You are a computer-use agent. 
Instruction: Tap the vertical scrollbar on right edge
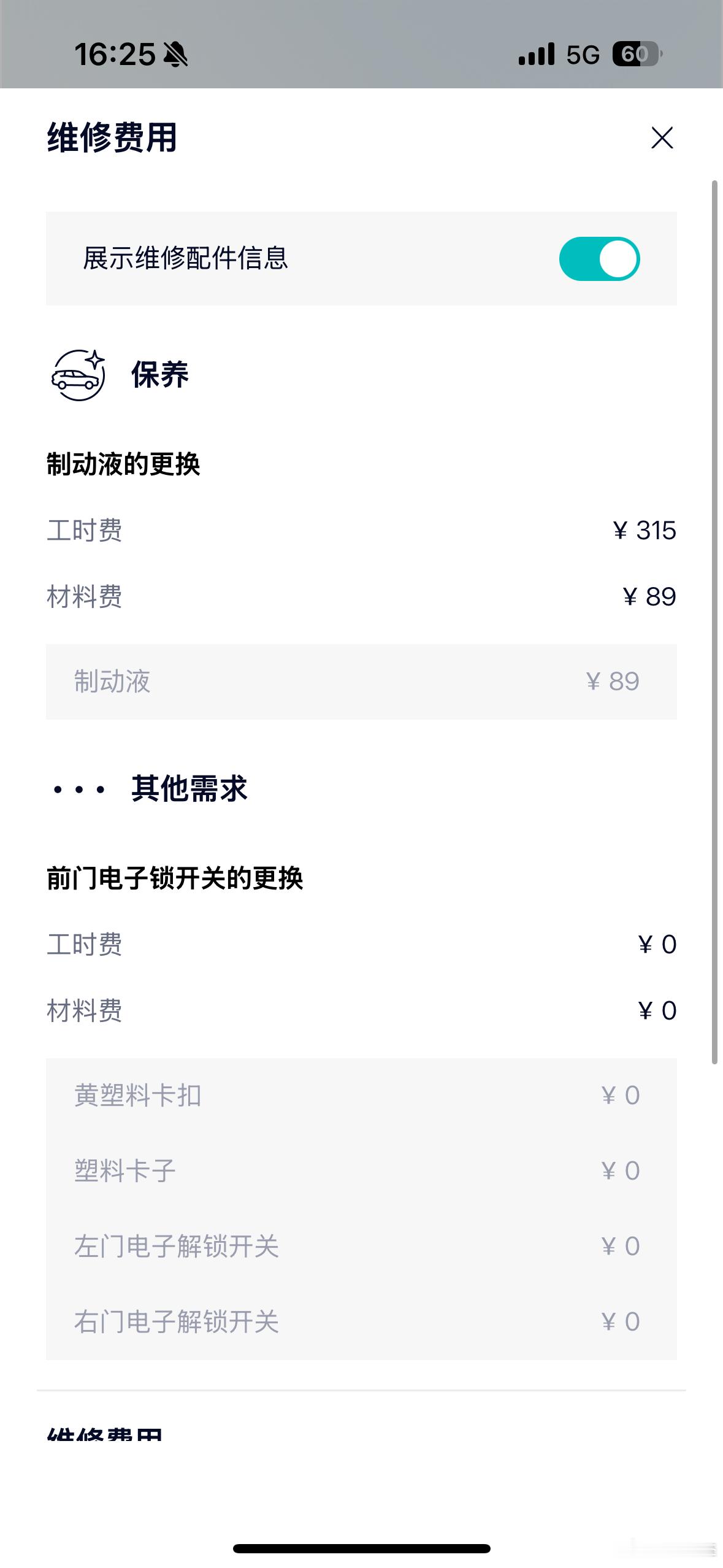tap(714, 622)
